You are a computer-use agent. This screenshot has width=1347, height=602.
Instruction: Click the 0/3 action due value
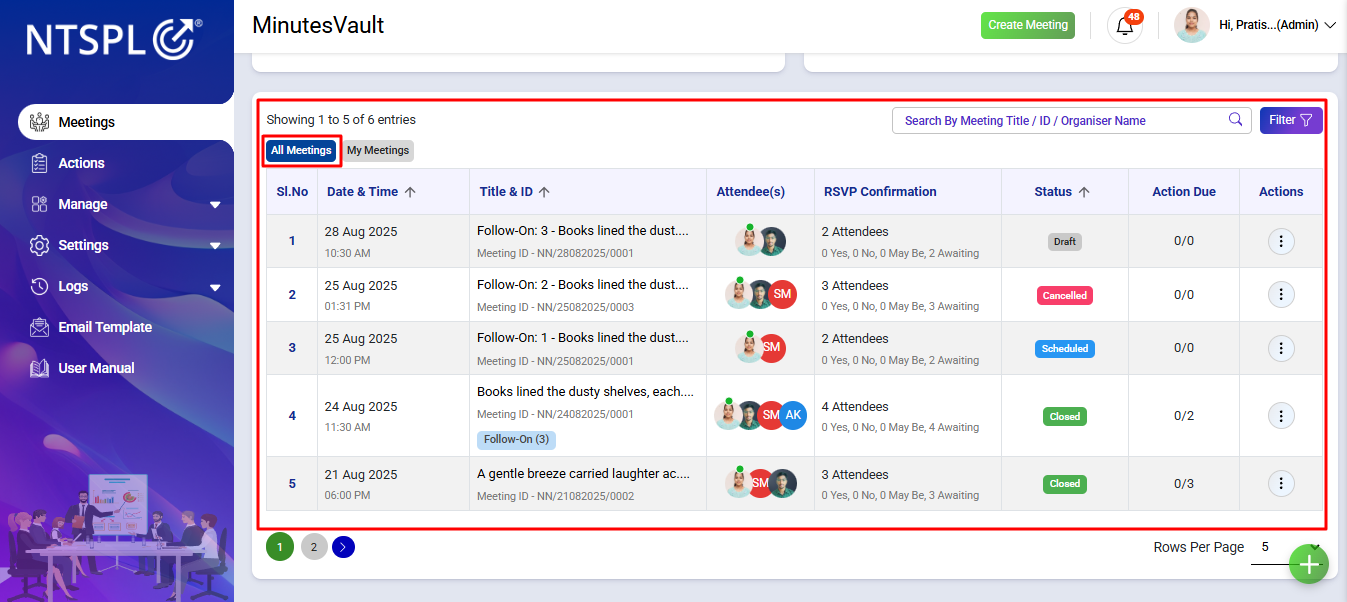(x=1184, y=484)
